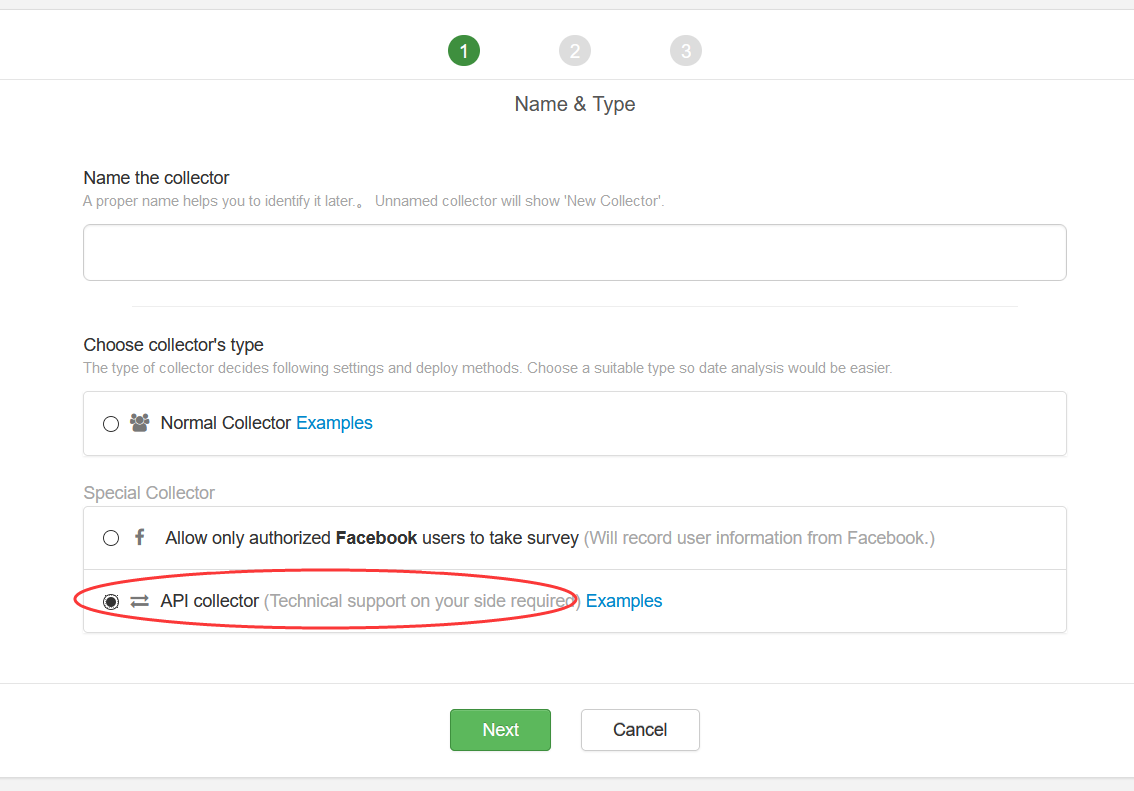Image resolution: width=1134 pixels, height=791 pixels.
Task: Click the Normal Collector label text
Action: (226, 423)
